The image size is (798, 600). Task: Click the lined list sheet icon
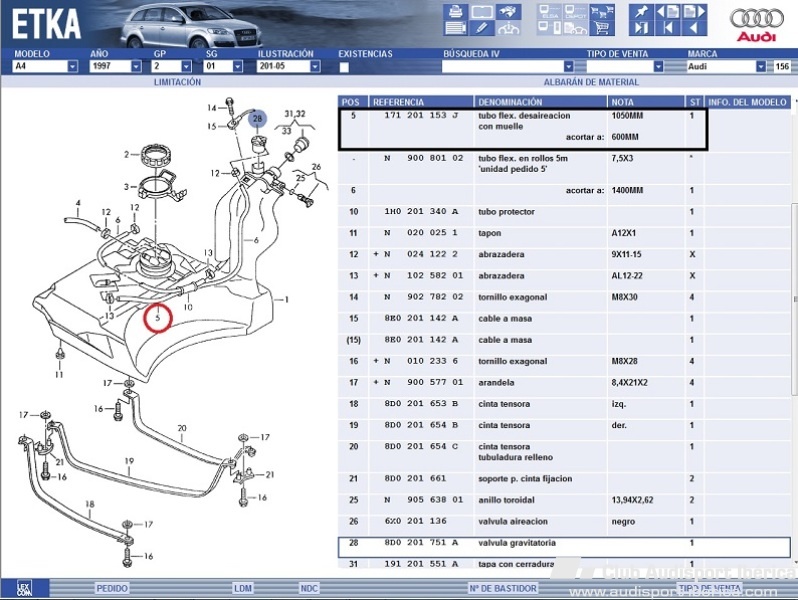pos(455,28)
